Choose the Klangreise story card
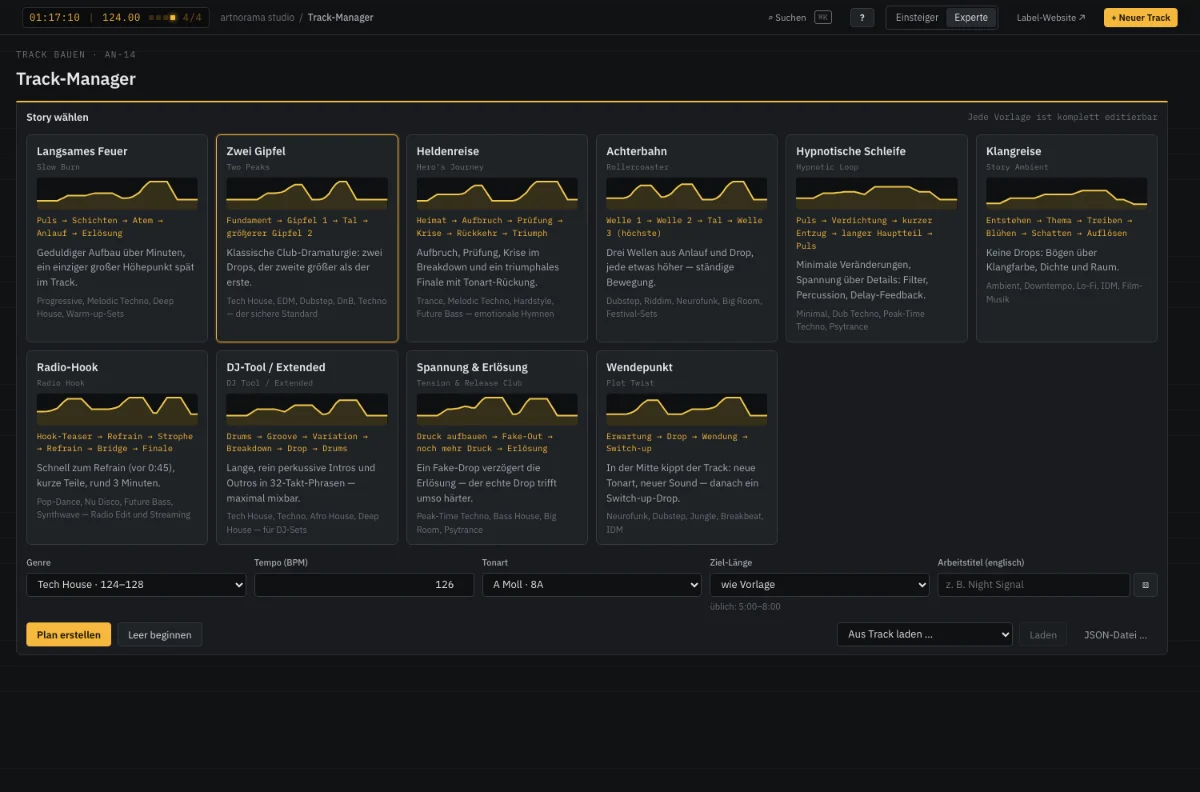The height and width of the screenshot is (792, 1200). pyautogui.click(x=1067, y=239)
